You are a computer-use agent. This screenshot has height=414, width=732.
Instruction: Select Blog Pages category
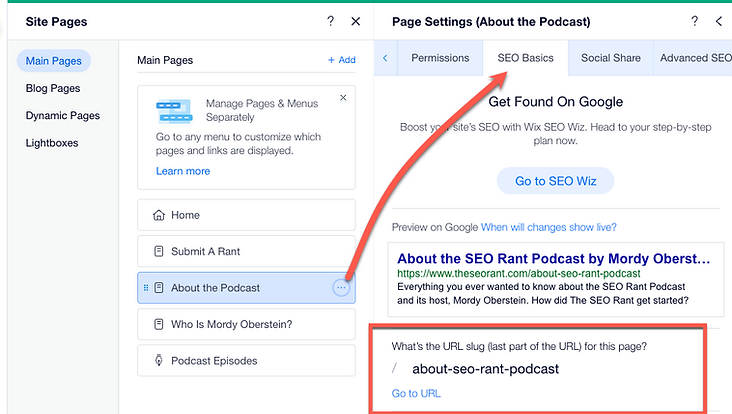tap(53, 88)
